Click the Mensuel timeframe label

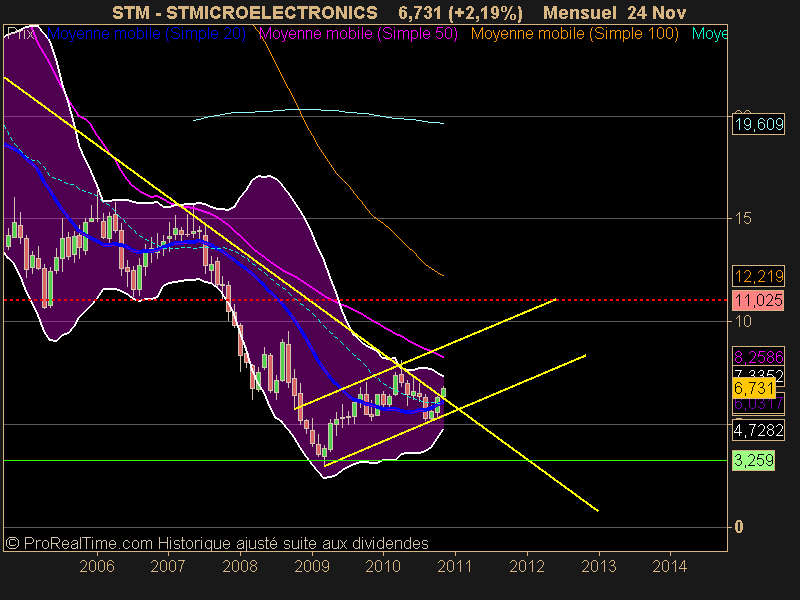click(580, 12)
